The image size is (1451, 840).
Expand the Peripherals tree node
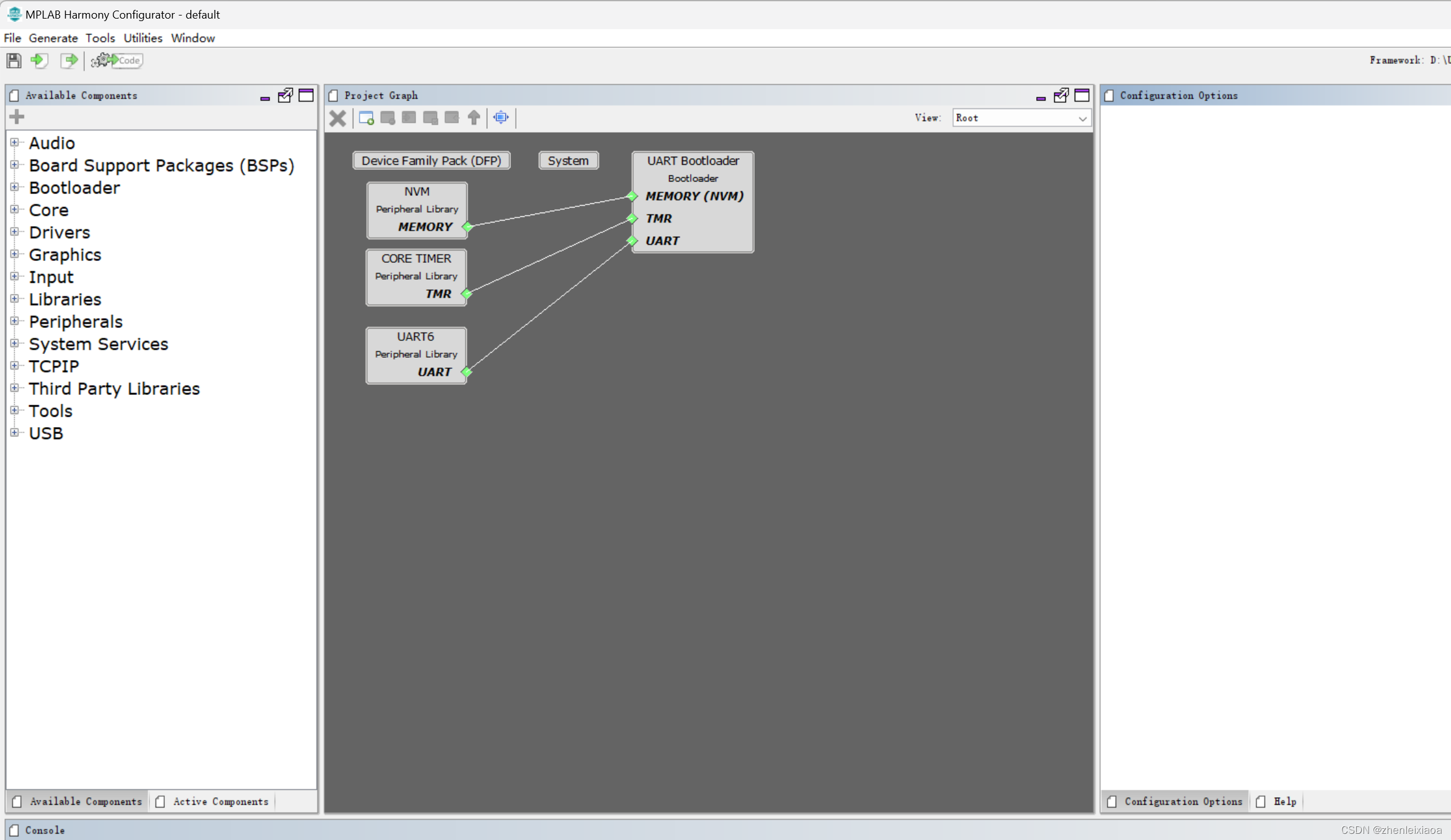pyautogui.click(x=14, y=321)
